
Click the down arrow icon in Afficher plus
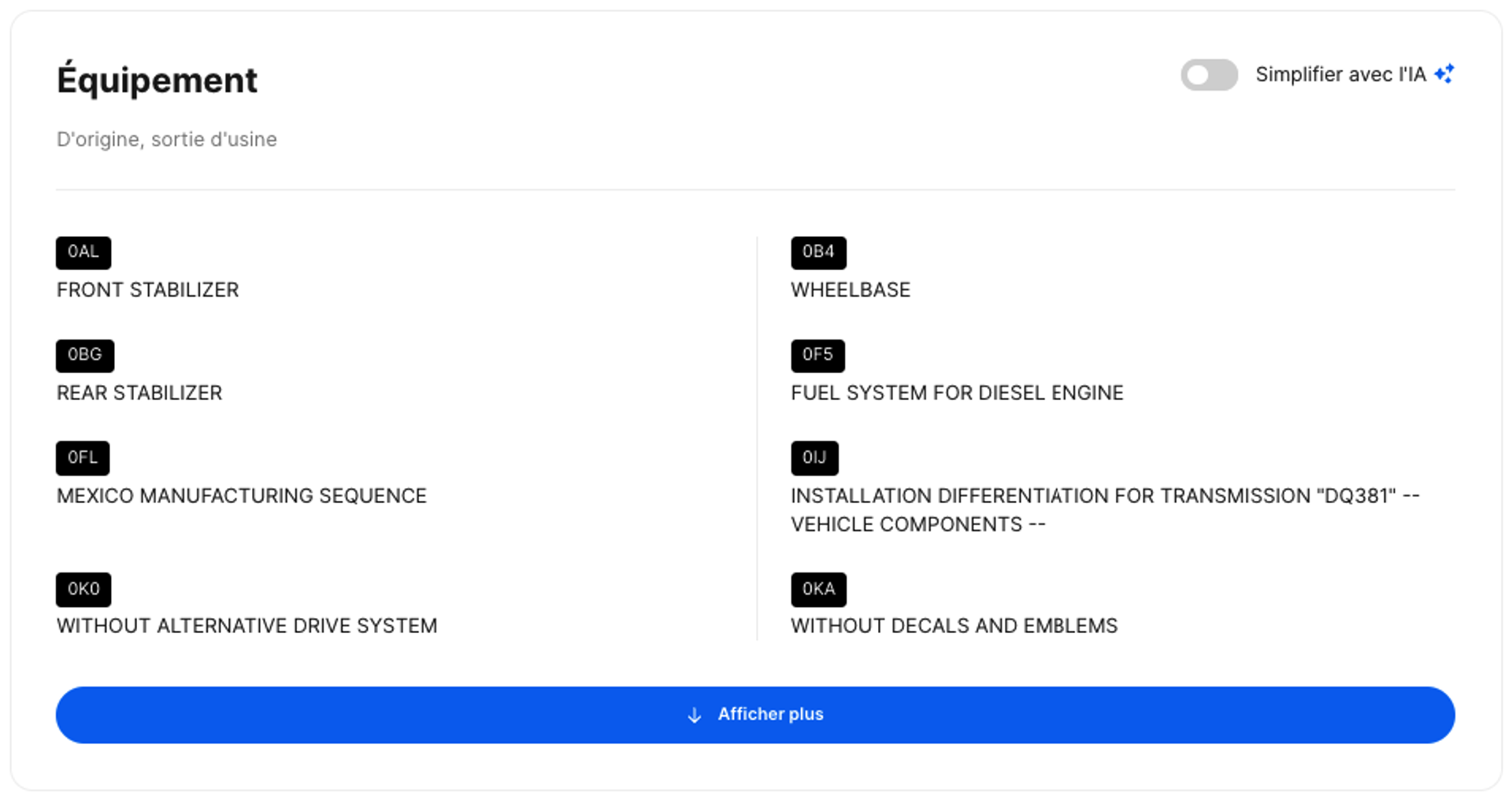[695, 715]
